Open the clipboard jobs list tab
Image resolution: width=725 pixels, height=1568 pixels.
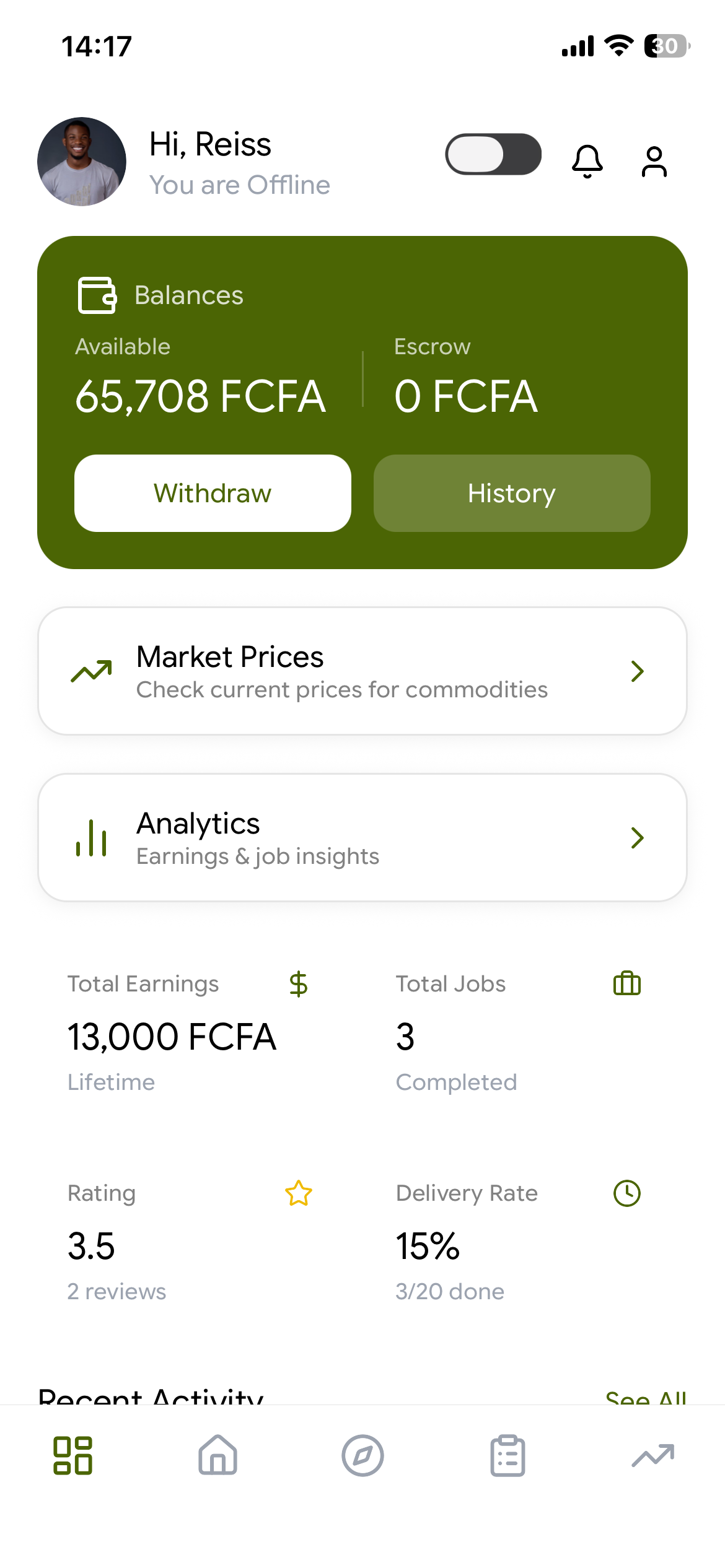tap(507, 1455)
